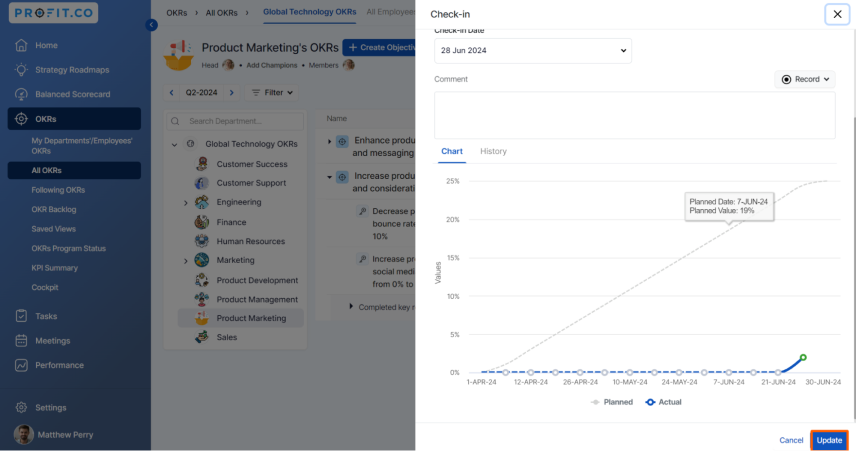Click the Profit.co logo
Image resolution: width=856 pixels, height=451 pixels.
(53, 13)
